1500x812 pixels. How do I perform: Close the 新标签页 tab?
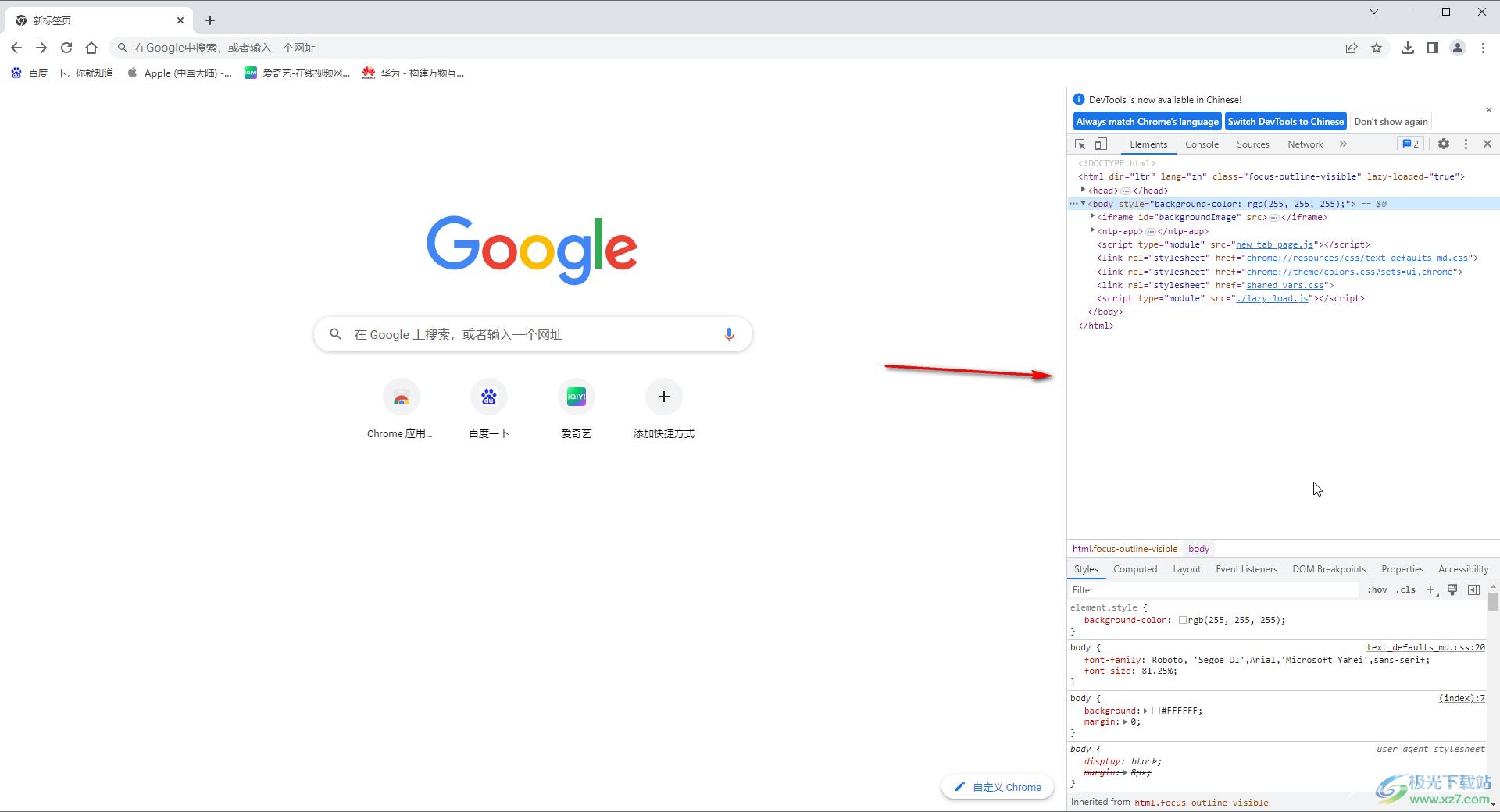coord(180,20)
